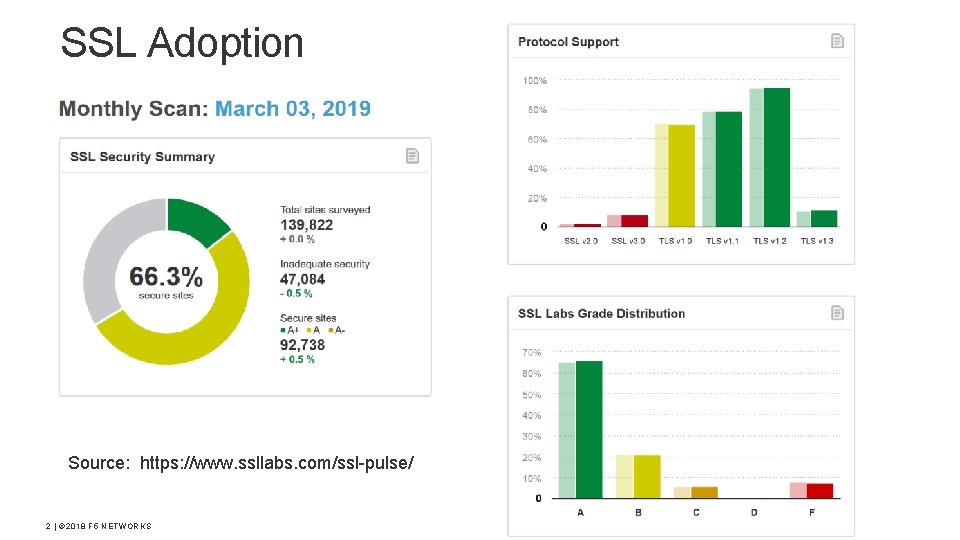This screenshot has width=960, height=540.
Task: Click the + 0.5 % secure sites change
Action: click(x=298, y=359)
